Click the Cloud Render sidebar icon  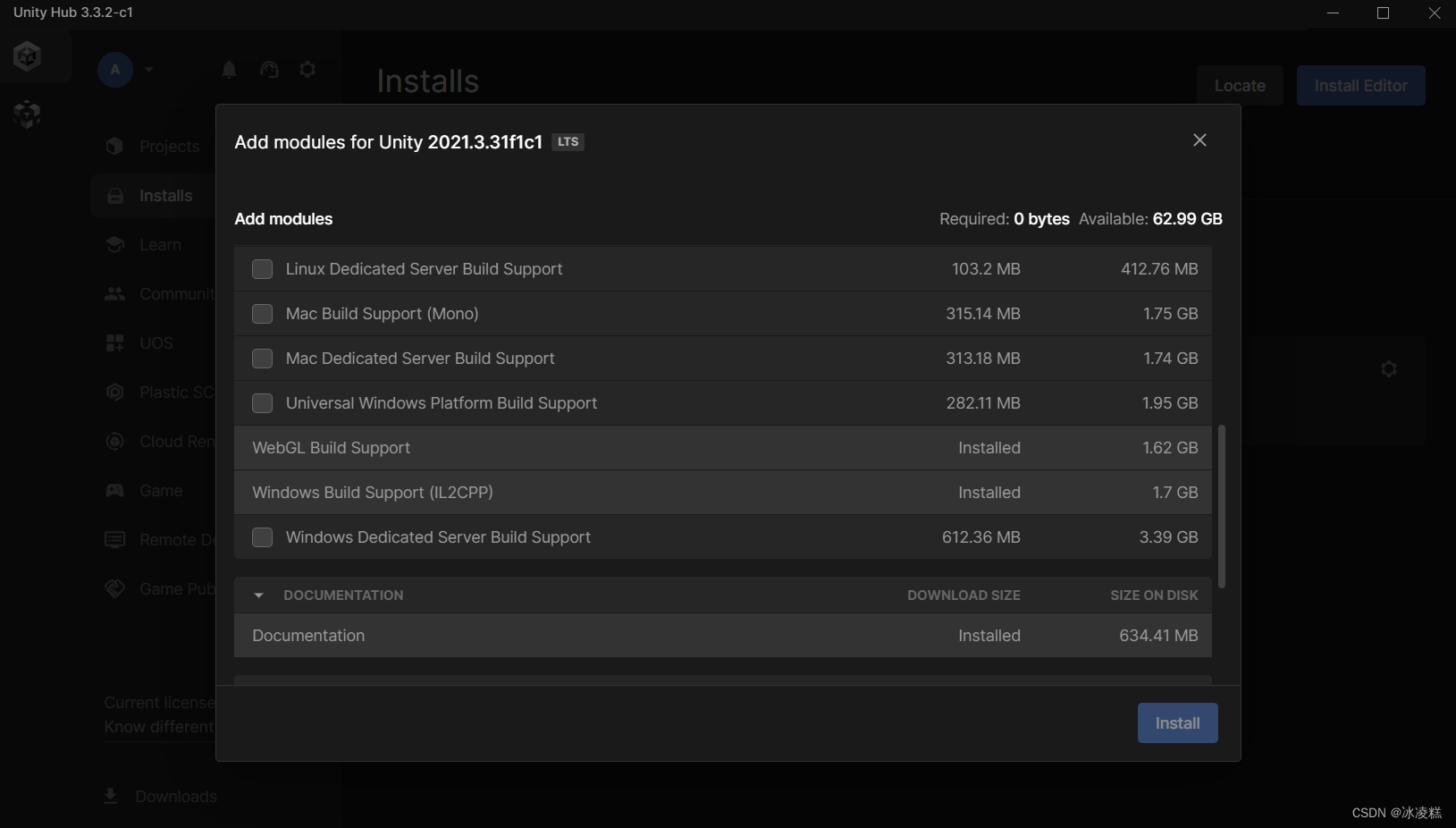(114, 442)
